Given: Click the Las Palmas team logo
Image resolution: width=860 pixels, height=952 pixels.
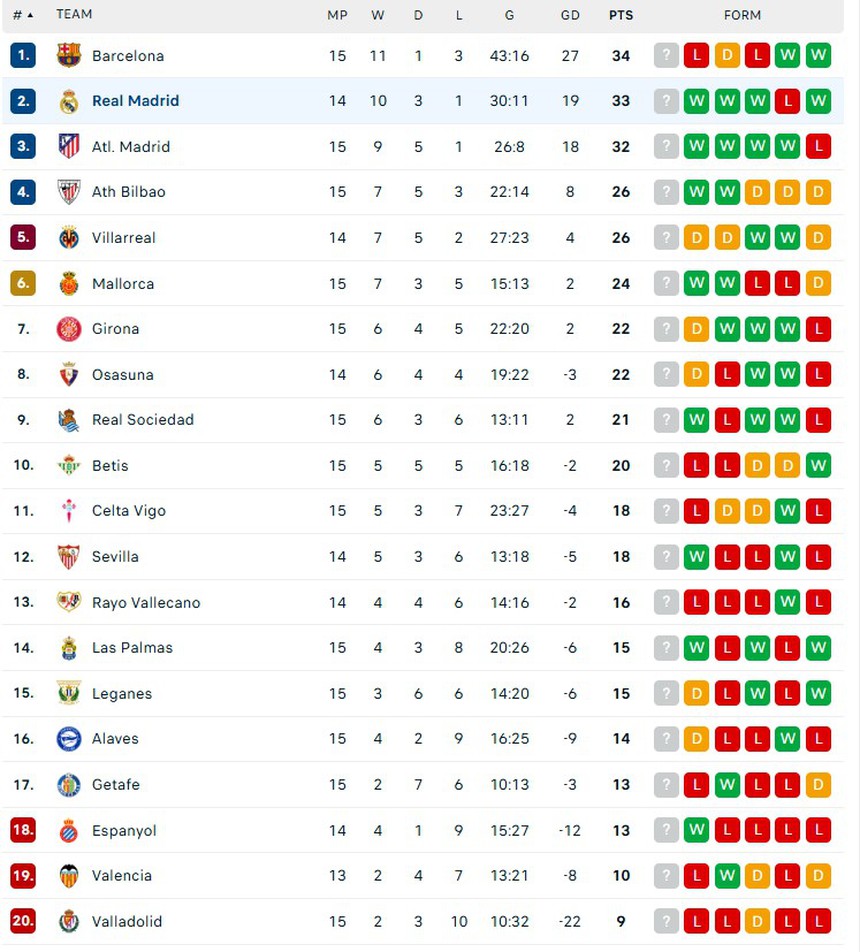Looking at the screenshot, I should [69, 648].
